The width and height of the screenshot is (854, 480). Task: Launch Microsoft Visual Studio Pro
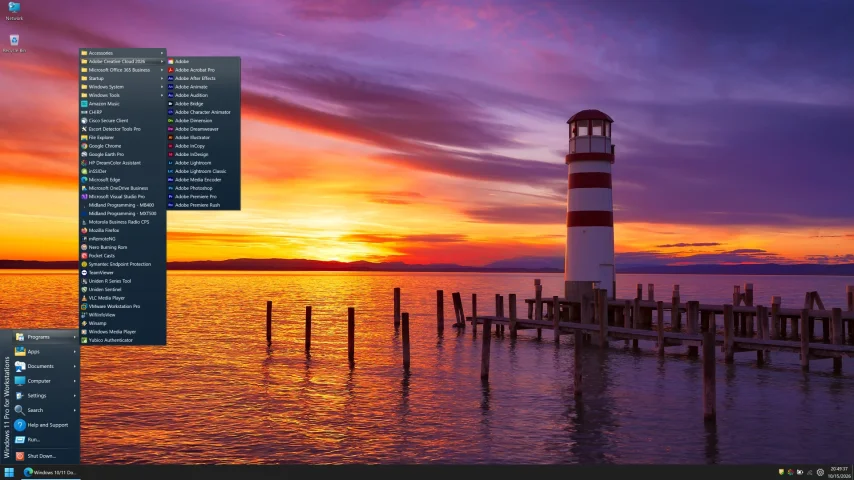[x=123, y=197]
